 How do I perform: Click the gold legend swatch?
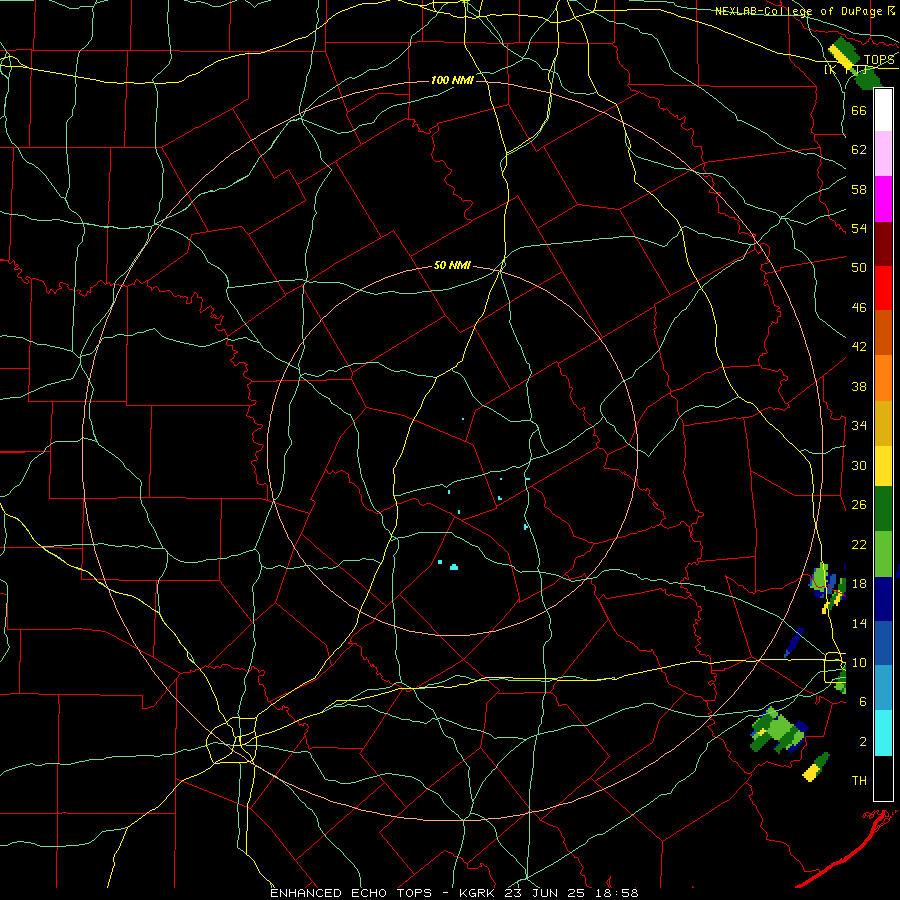coord(883,423)
